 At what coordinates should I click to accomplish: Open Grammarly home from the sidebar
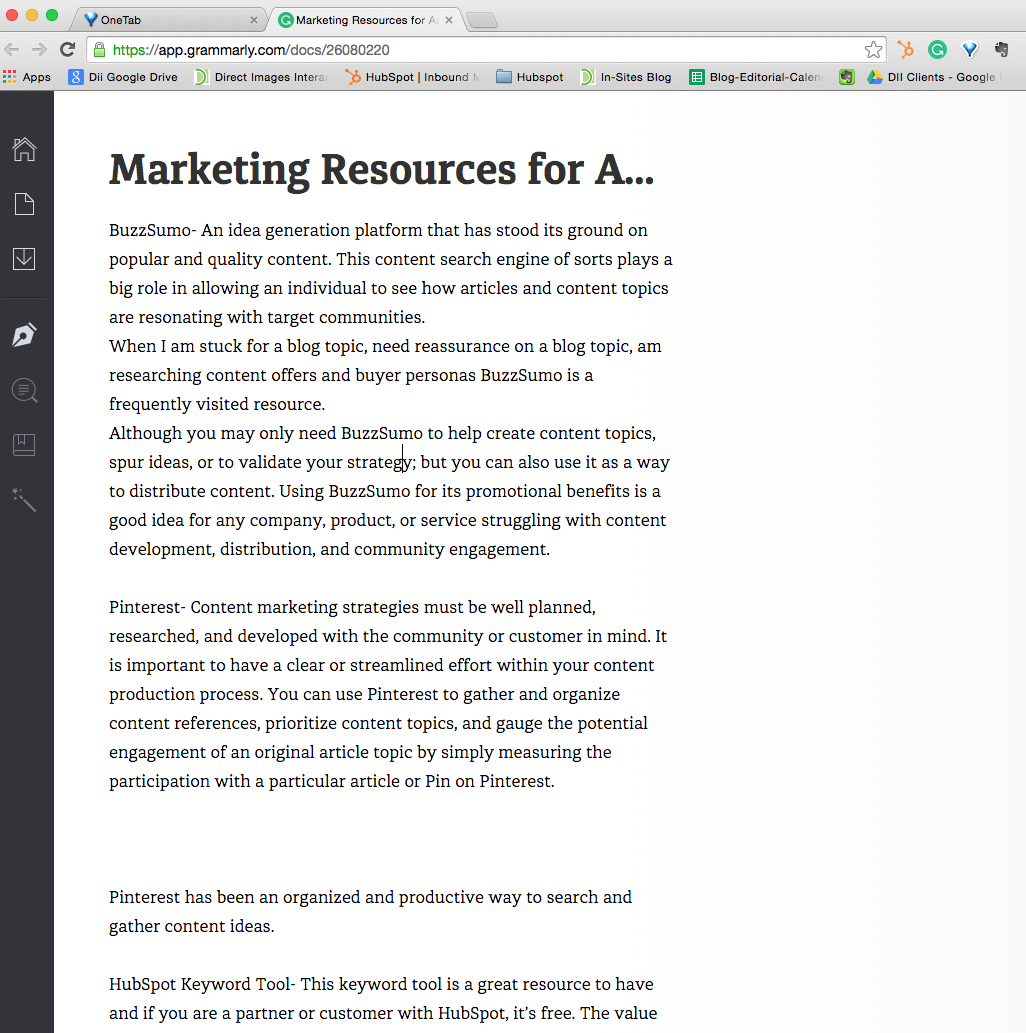click(x=24, y=149)
